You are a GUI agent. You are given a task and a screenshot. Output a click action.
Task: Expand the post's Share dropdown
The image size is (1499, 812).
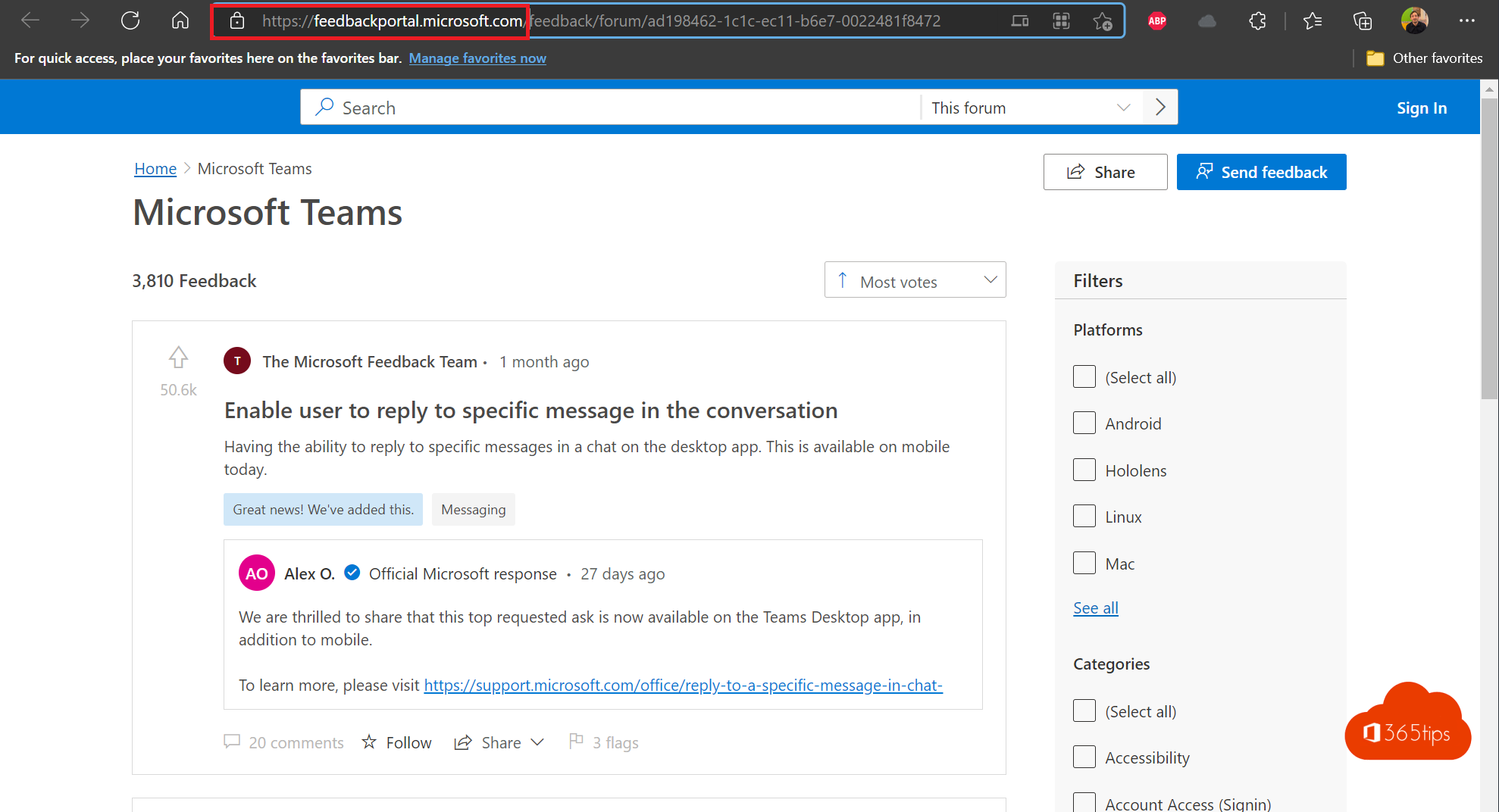(x=499, y=742)
